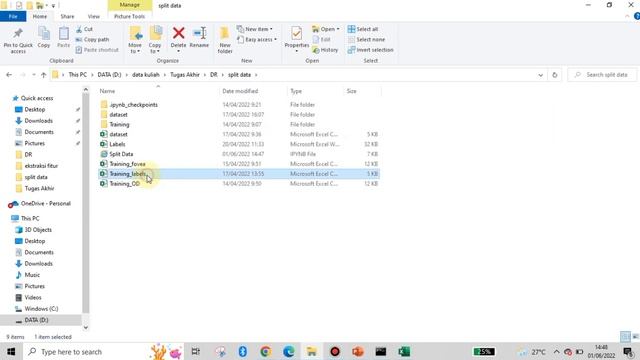The width and height of the screenshot is (640, 360).
Task: Expand address bar history dropdown
Action: click(x=540, y=75)
